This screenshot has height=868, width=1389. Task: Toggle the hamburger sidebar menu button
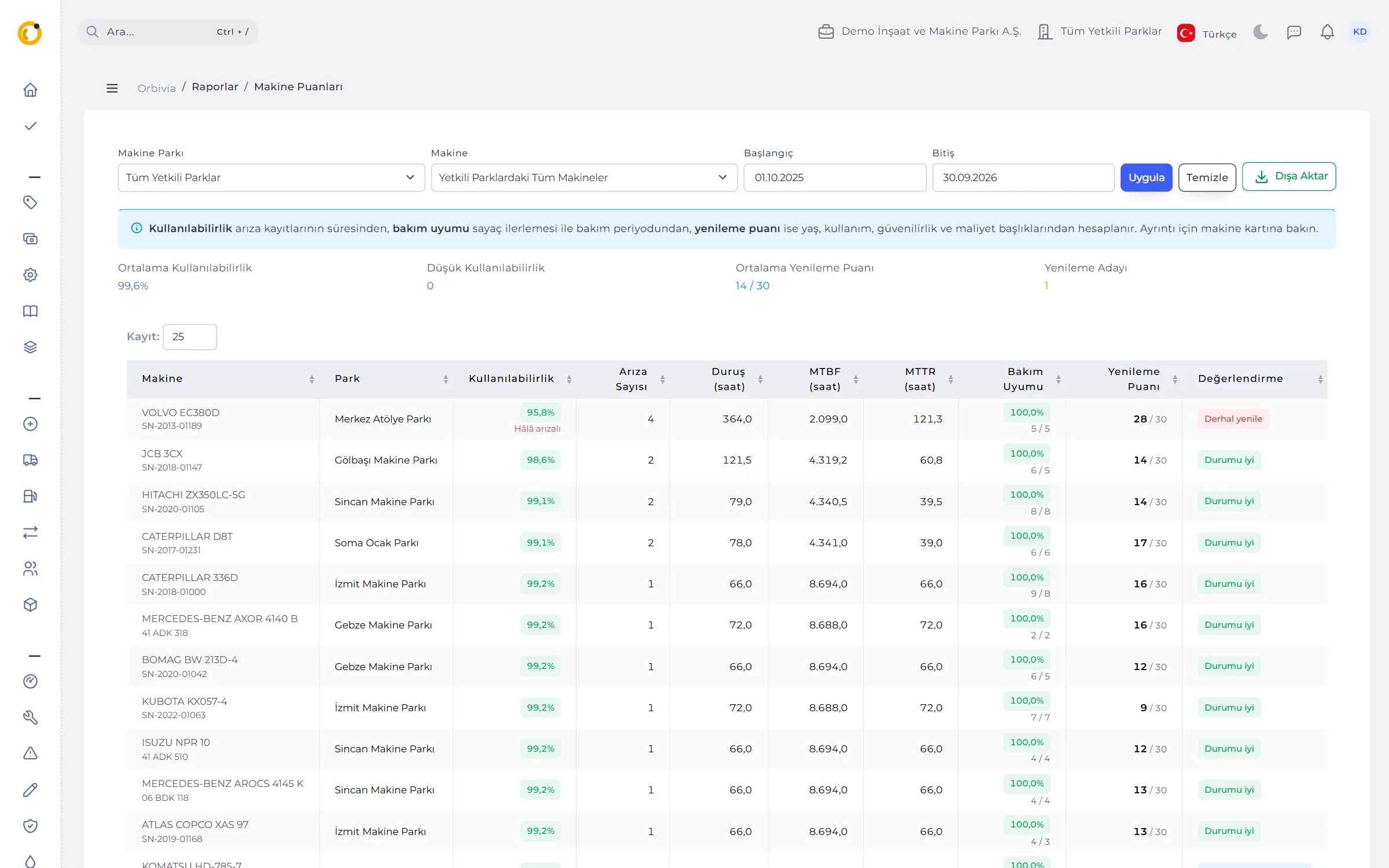[112, 88]
